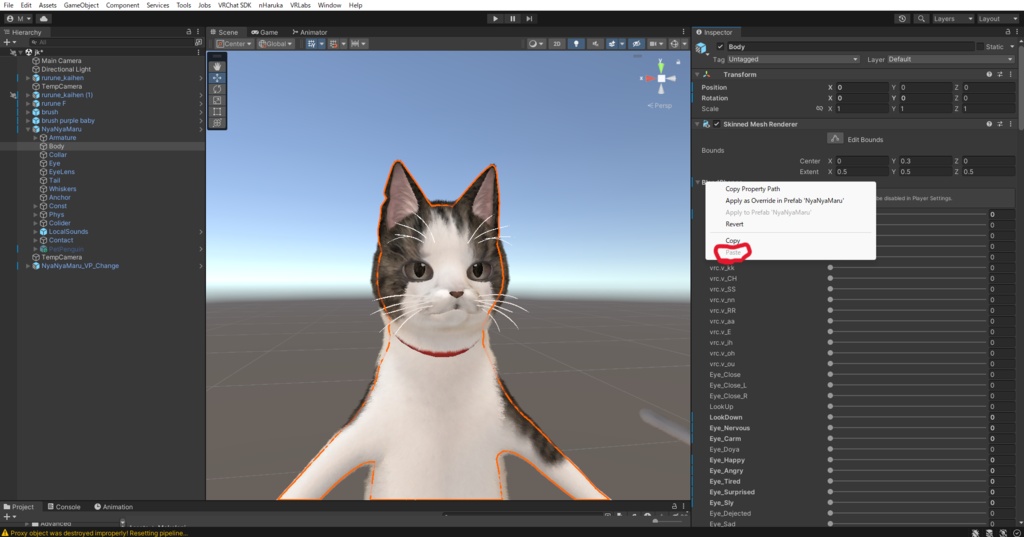Open Hierarchy search-by-type icon
The height and width of the screenshot is (537, 1024).
pos(199,42)
